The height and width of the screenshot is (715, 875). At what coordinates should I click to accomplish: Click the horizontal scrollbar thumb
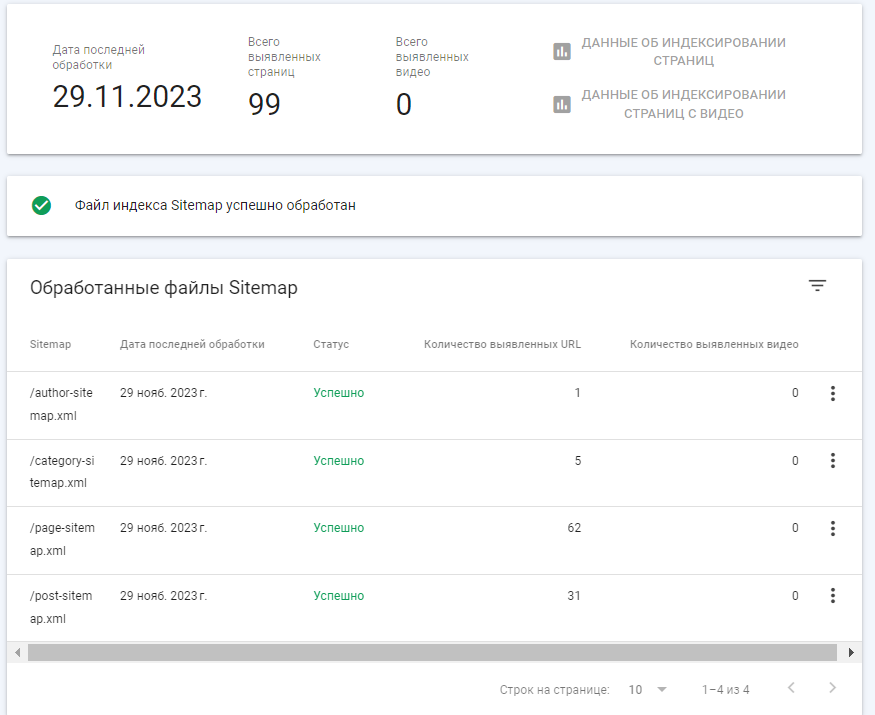coord(432,652)
